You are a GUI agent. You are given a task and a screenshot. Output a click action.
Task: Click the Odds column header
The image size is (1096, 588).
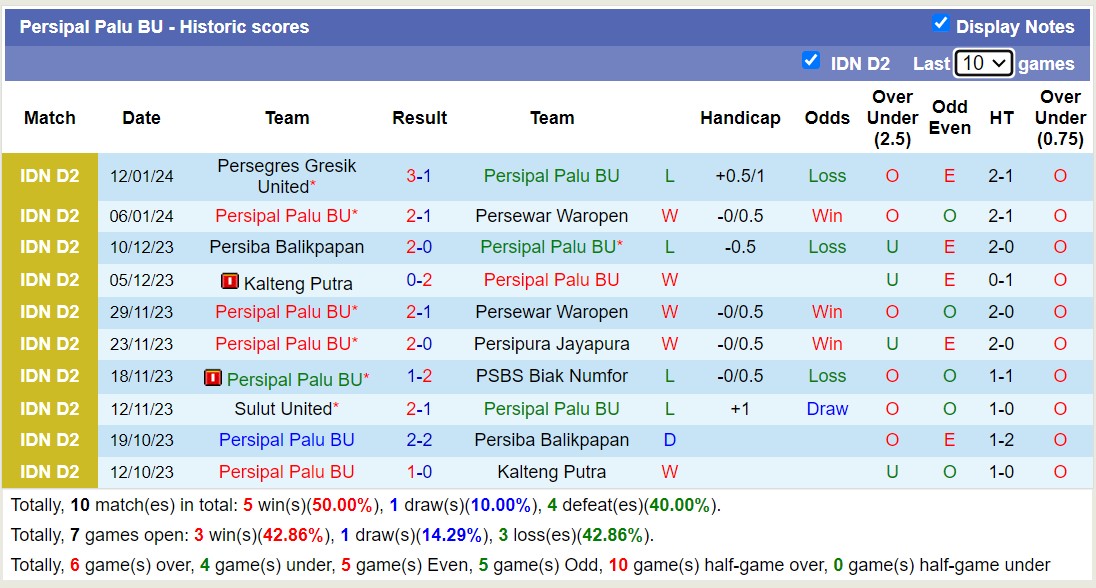click(827, 118)
